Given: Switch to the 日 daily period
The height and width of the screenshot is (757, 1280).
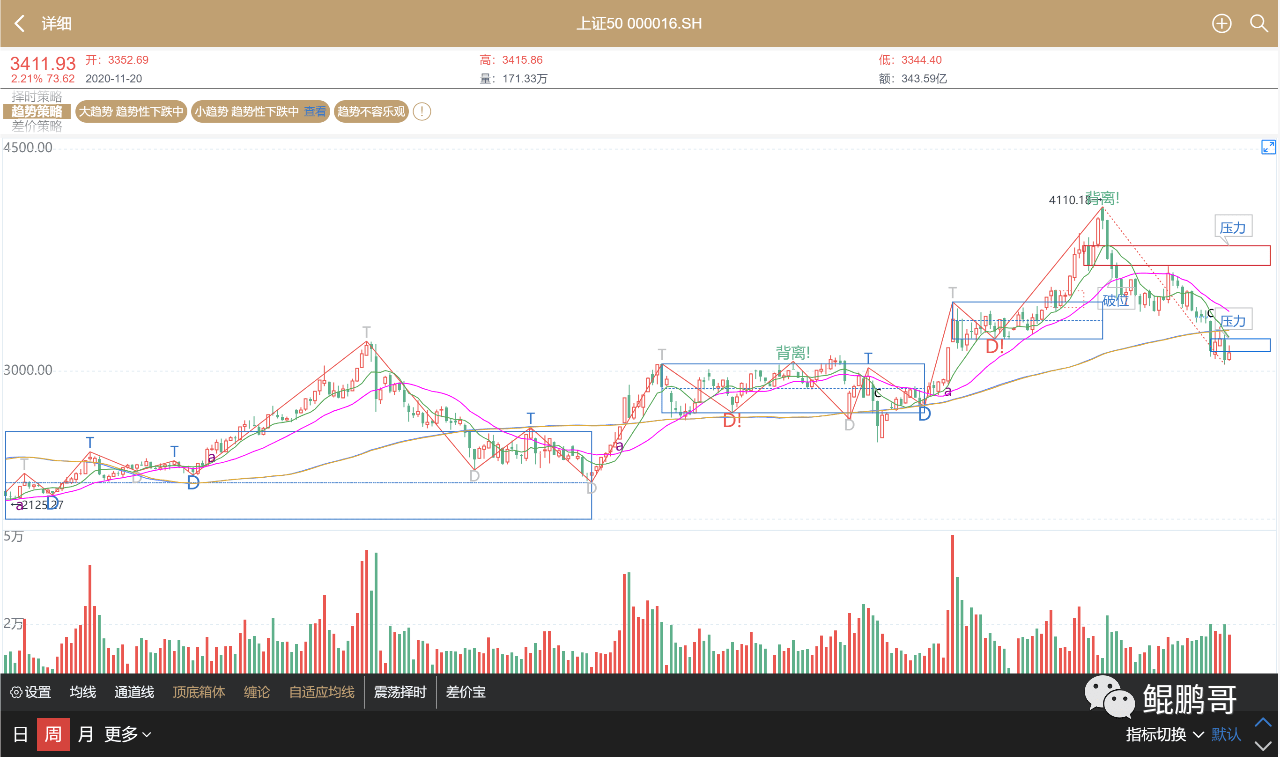Looking at the screenshot, I should coord(20,734).
